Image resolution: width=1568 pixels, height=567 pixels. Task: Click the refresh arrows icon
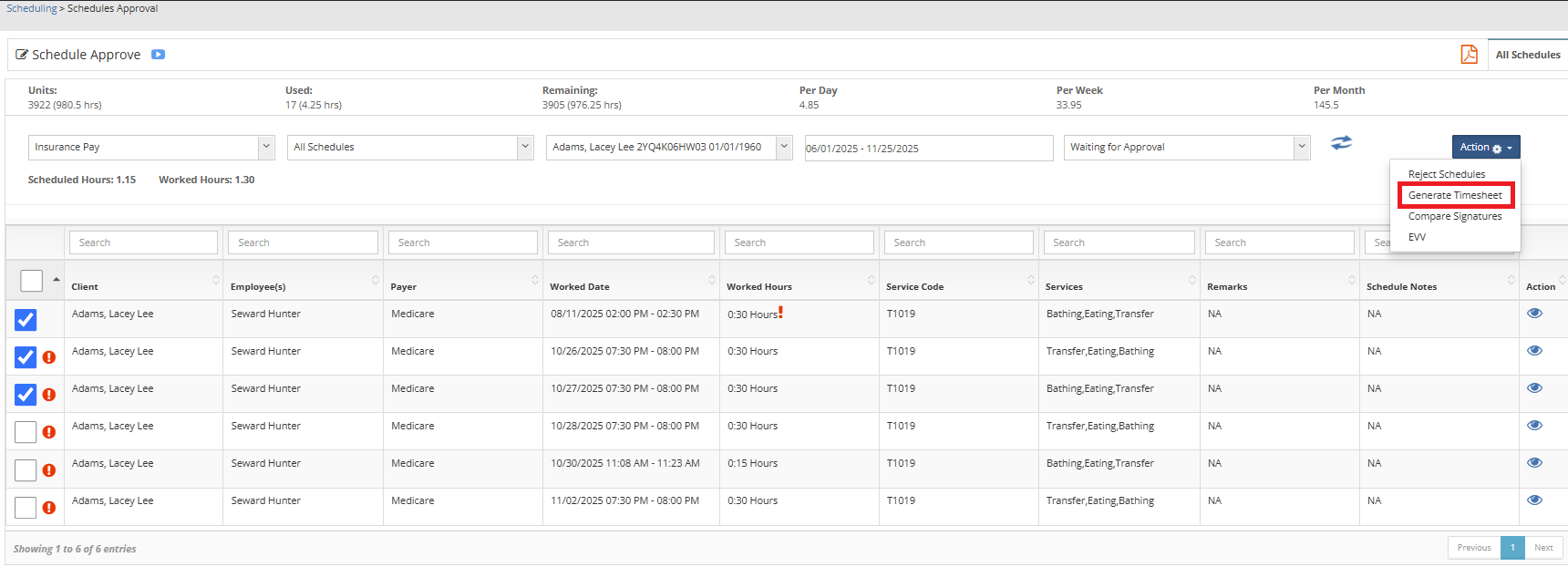1341,143
